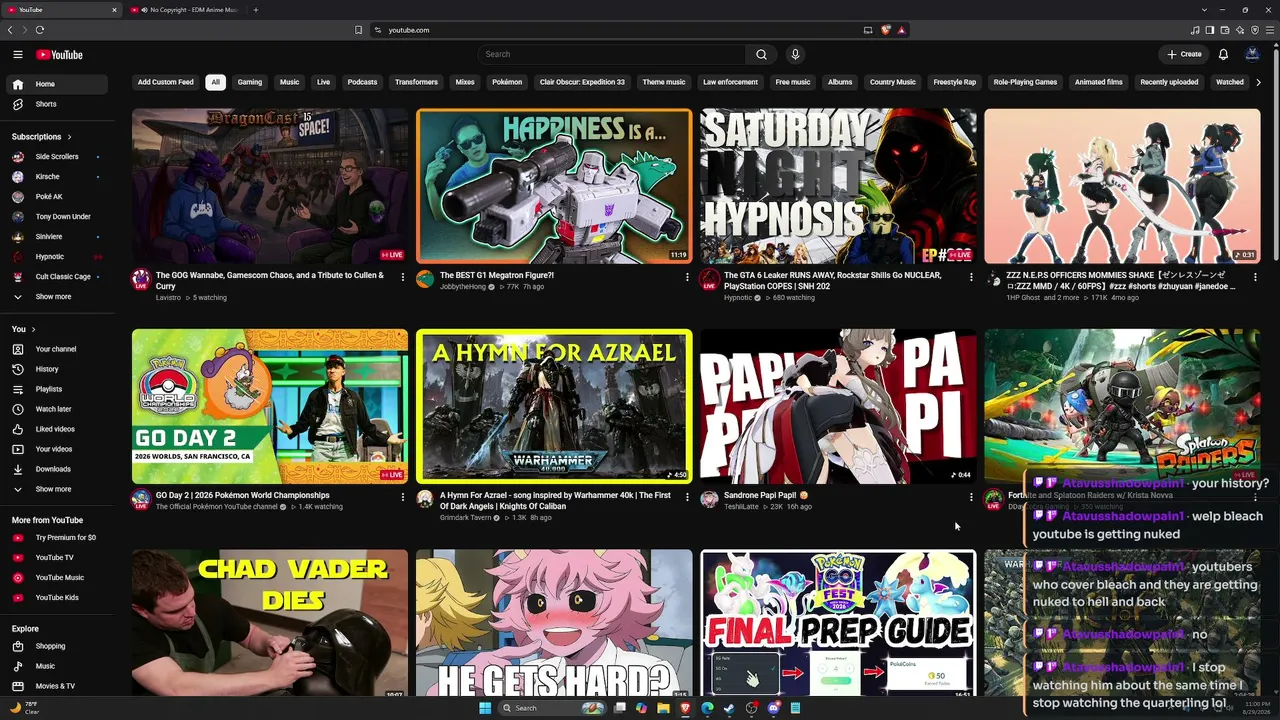The image size is (1280, 720).
Task: Open the Subscriptions section header
Action: click(41, 136)
